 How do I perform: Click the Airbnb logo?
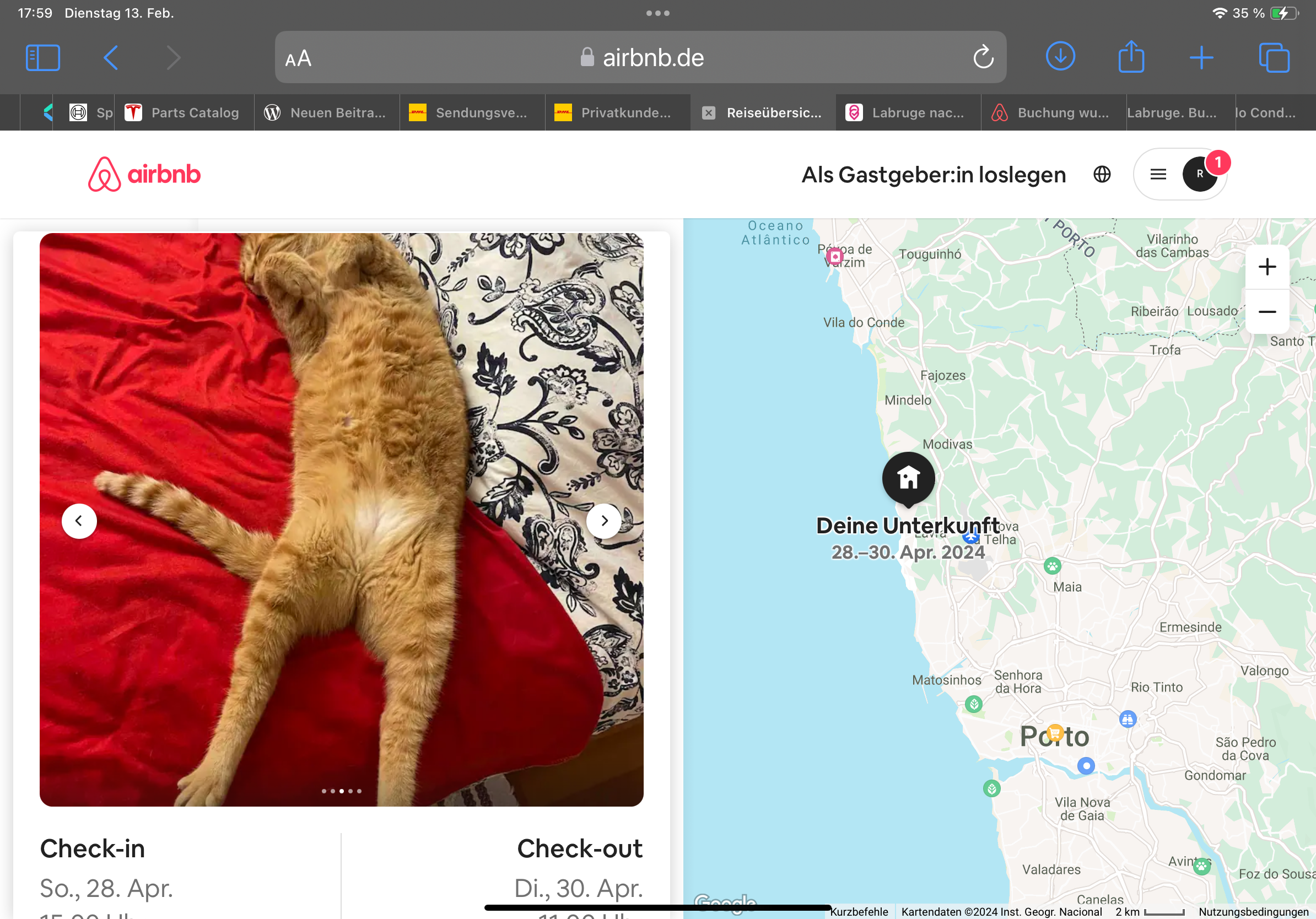(144, 174)
